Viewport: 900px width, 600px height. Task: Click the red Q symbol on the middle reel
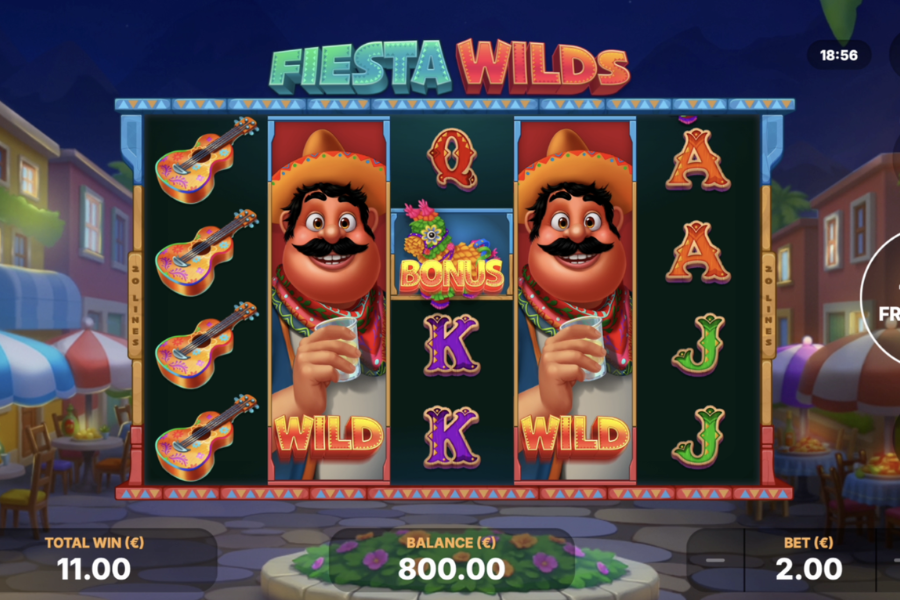pyautogui.click(x=452, y=158)
